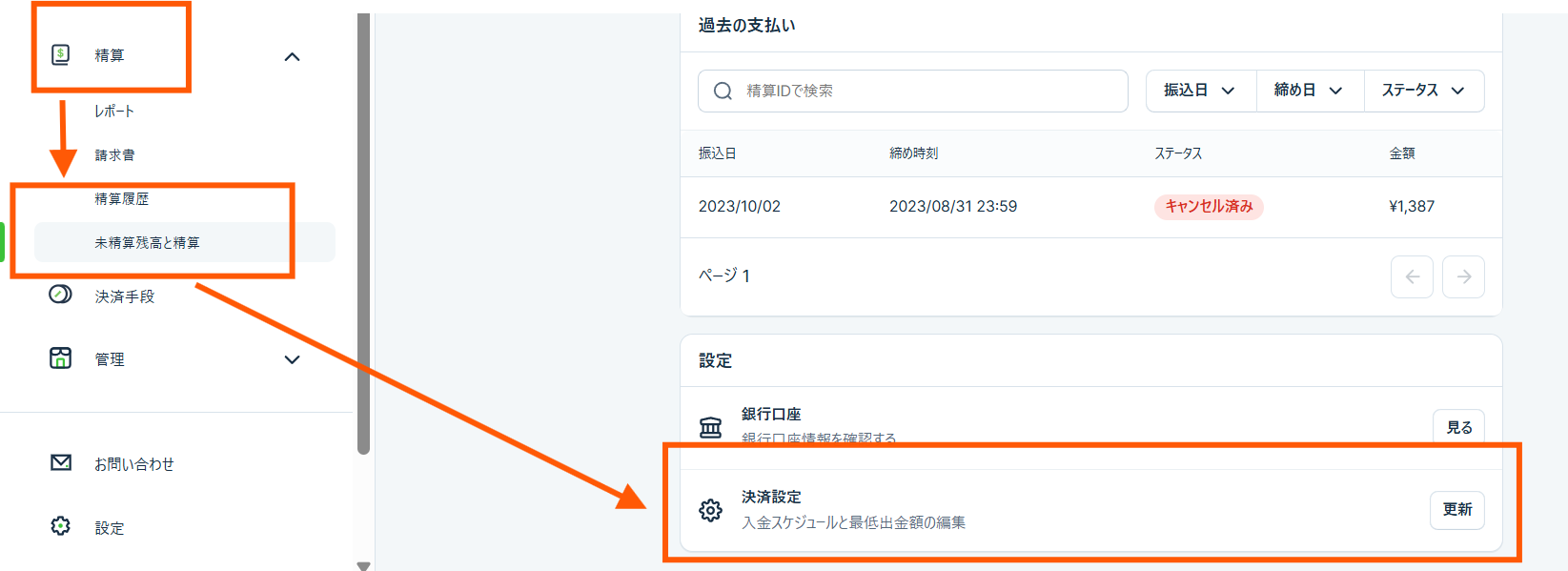Click the gear icon beside 決済設定
1568x571 pixels.
711,510
